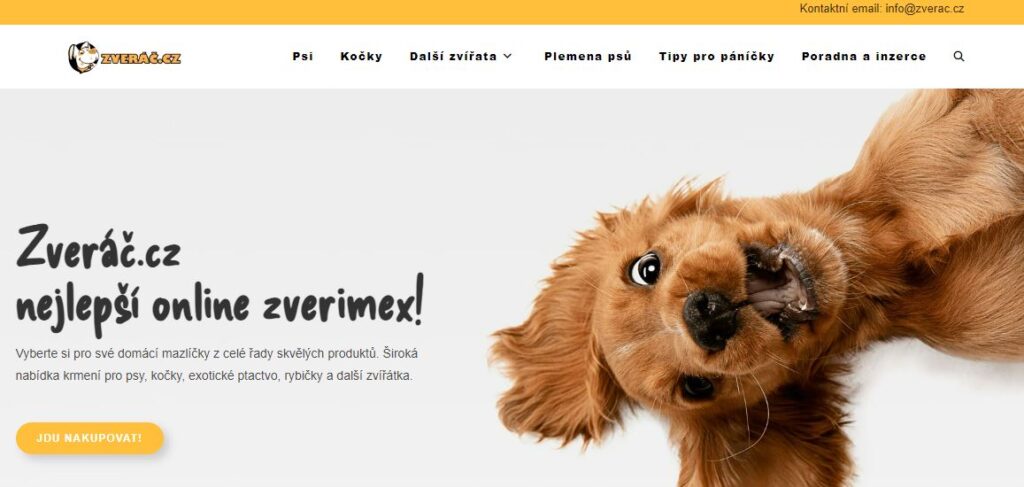The width and height of the screenshot is (1024, 487).
Task: Click the Zveráč.cz hero heading
Action: (98, 248)
